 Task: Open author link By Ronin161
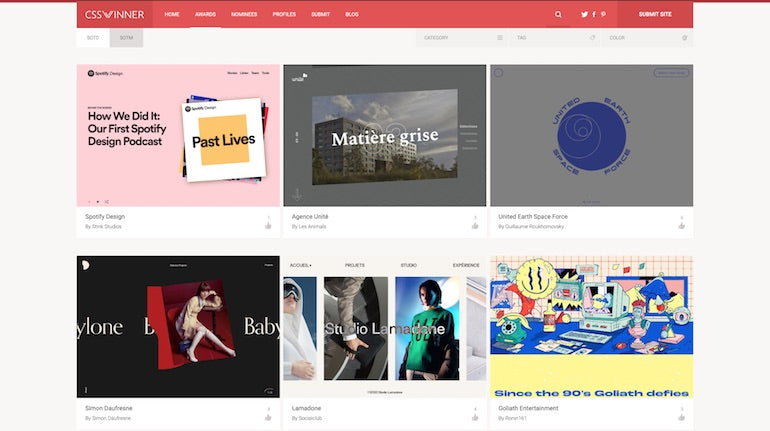[512, 418]
